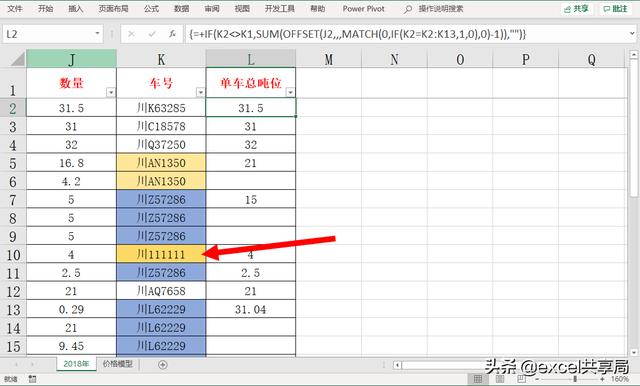Open filter dropdown for 车号 column
Image resolution: width=640 pixels, height=386 pixels.
tap(200, 93)
